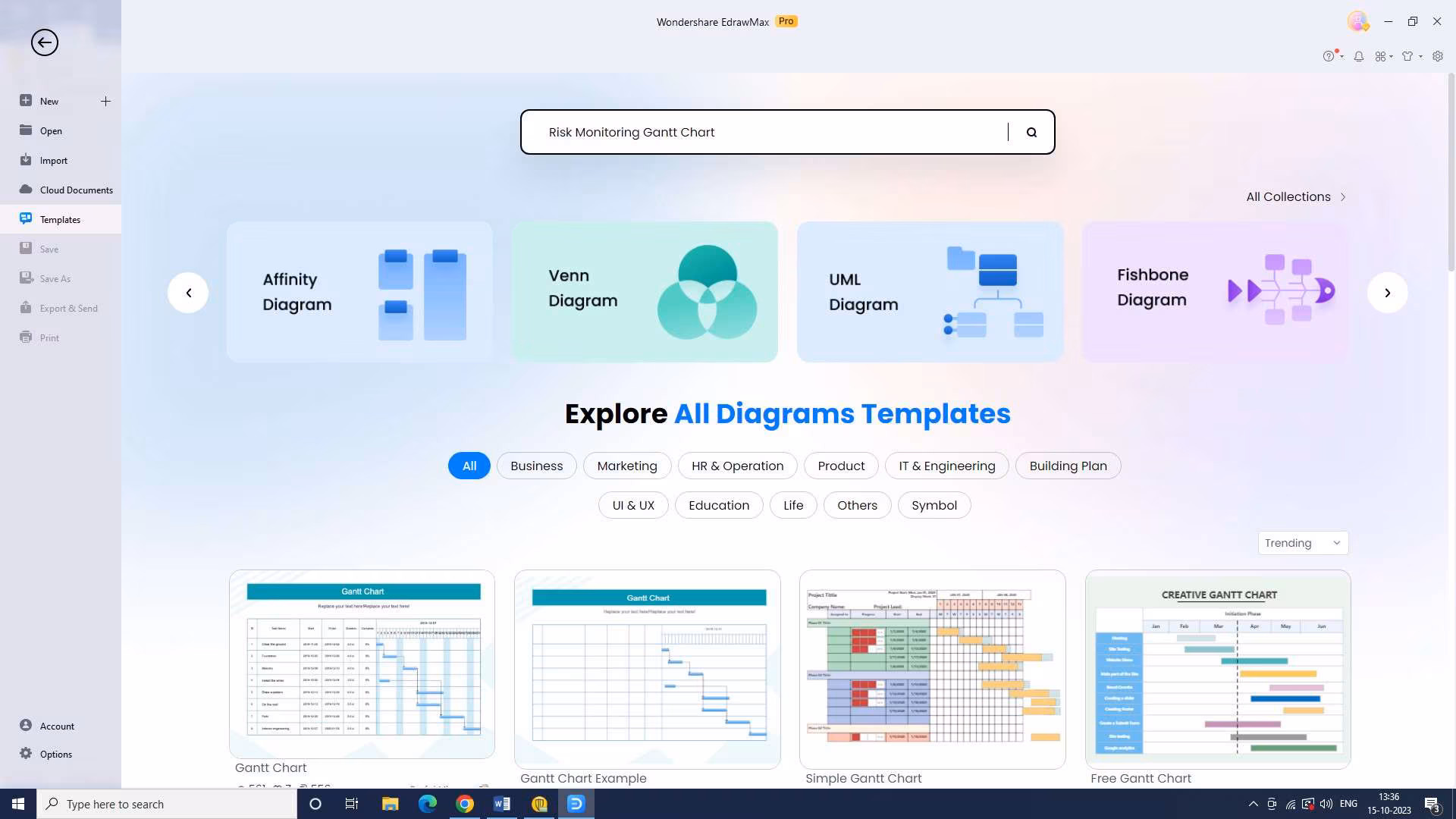Click the shirt skin theme icon
Screen dimensions: 1456x819
click(x=1408, y=56)
